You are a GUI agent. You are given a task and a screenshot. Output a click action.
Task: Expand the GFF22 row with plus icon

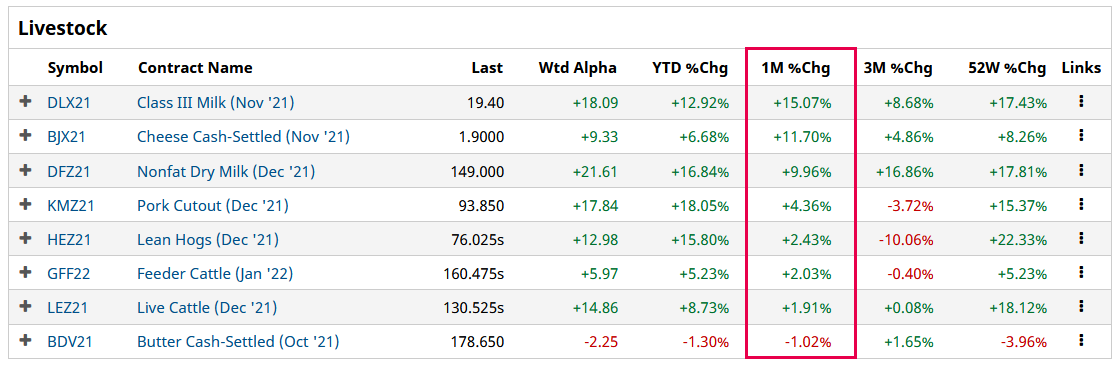(x=26, y=272)
